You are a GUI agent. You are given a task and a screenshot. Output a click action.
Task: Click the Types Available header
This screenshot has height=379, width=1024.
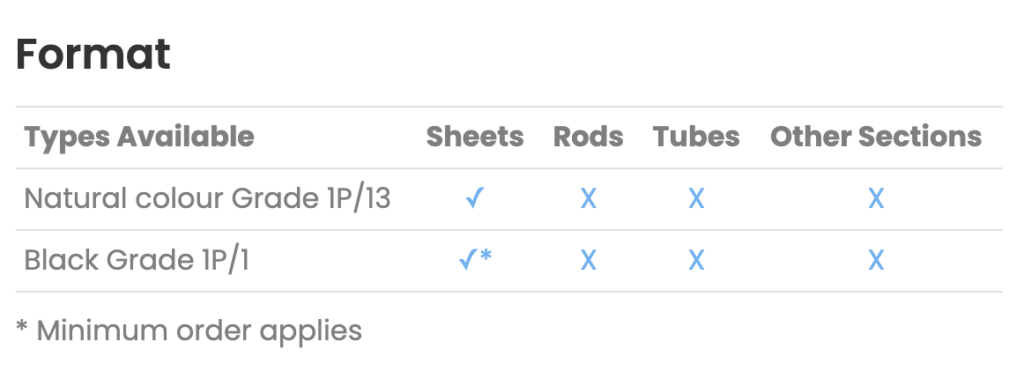[139, 137]
